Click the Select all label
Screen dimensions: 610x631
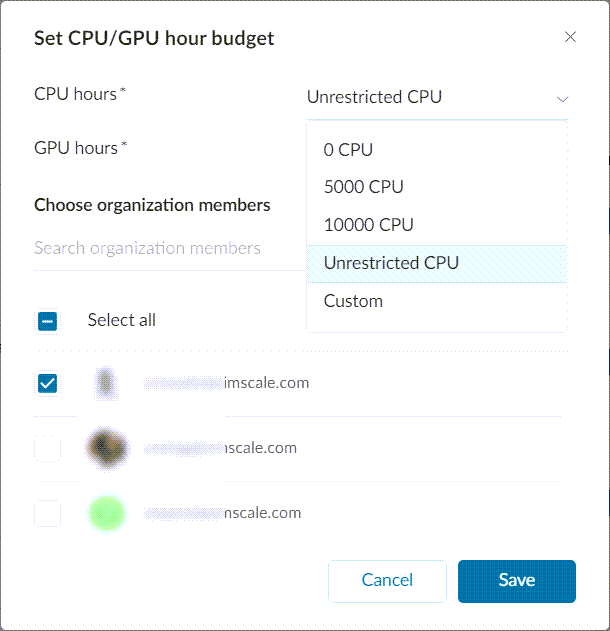tap(121, 320)
